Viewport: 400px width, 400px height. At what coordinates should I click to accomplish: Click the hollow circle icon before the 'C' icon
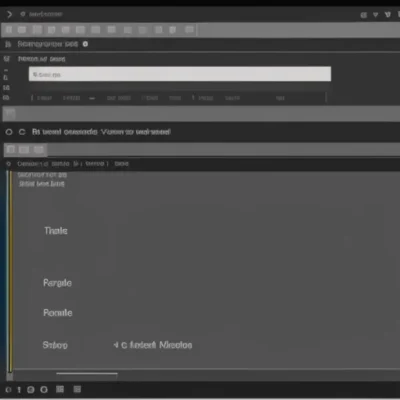point(9,132)
